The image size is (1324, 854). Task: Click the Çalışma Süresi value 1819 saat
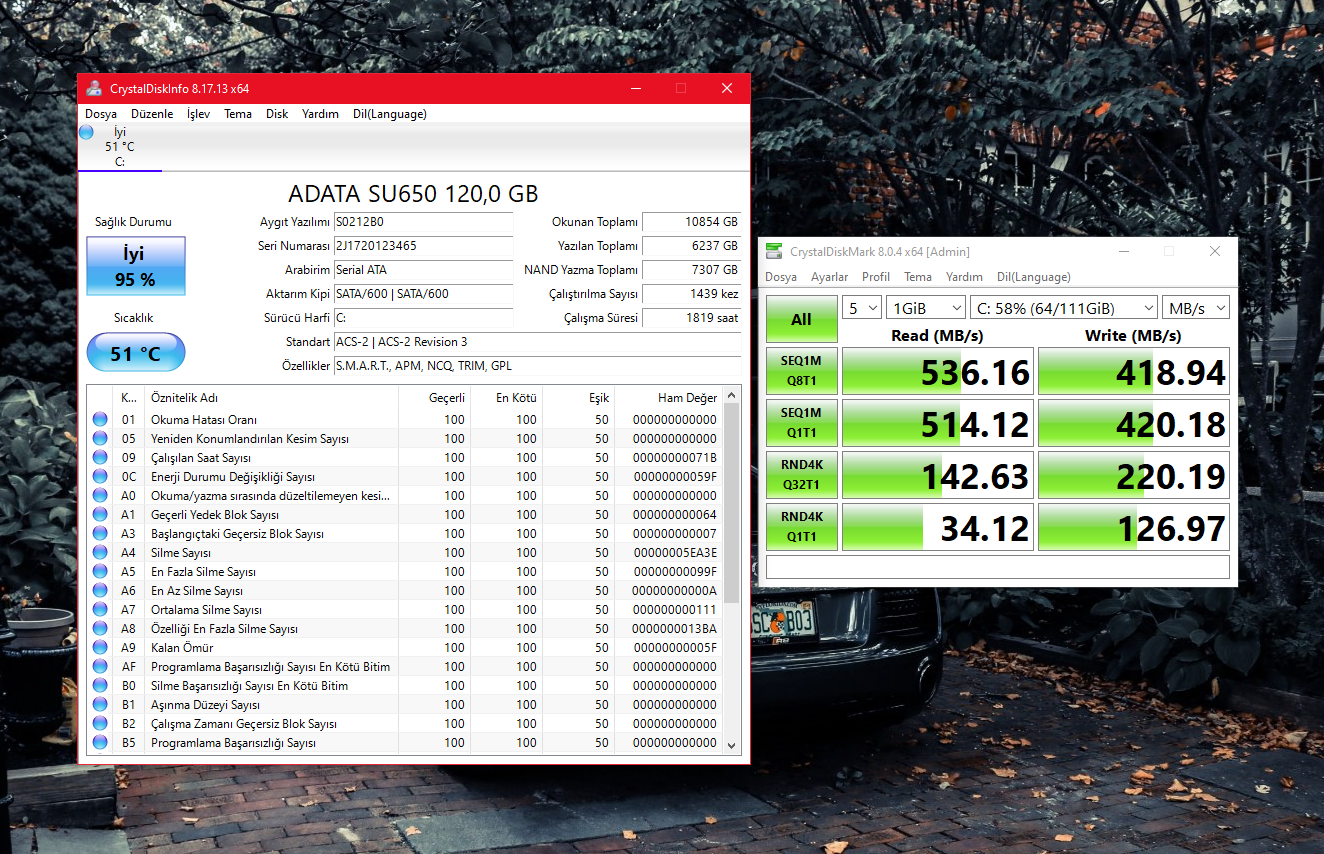[691, 318]
